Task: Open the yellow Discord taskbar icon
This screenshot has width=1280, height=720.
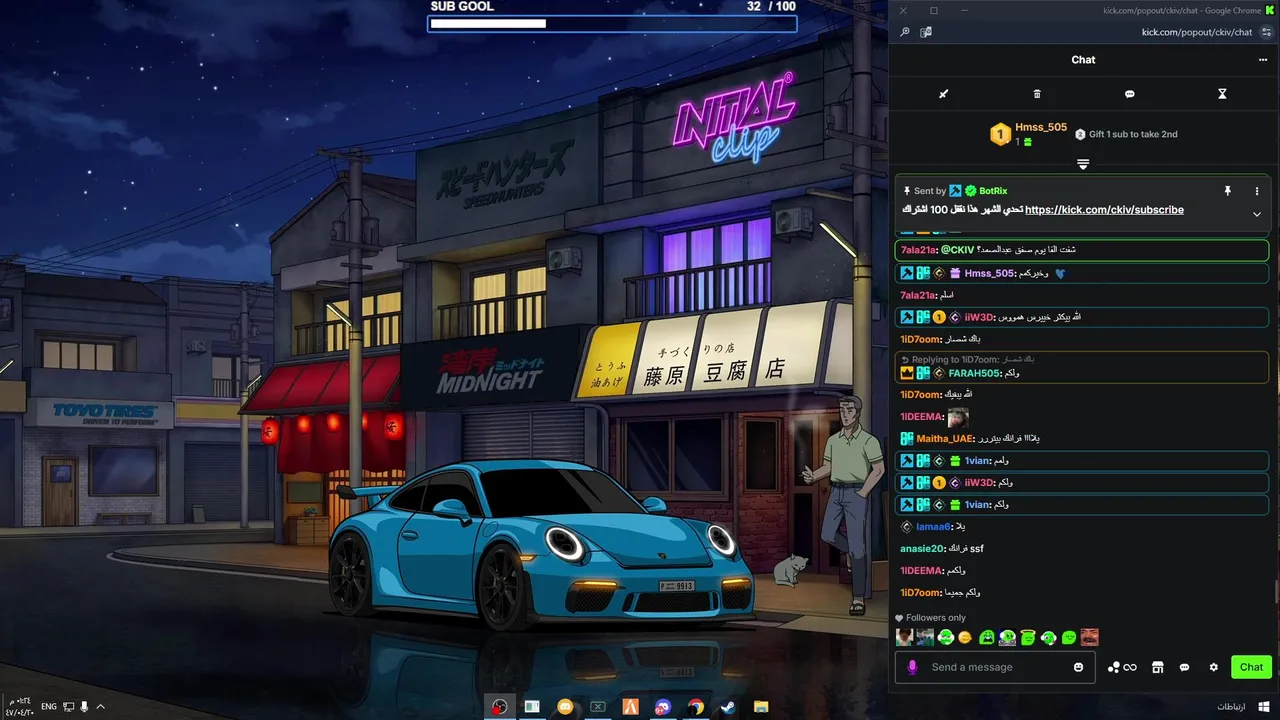Action: (x=565, y=707)
